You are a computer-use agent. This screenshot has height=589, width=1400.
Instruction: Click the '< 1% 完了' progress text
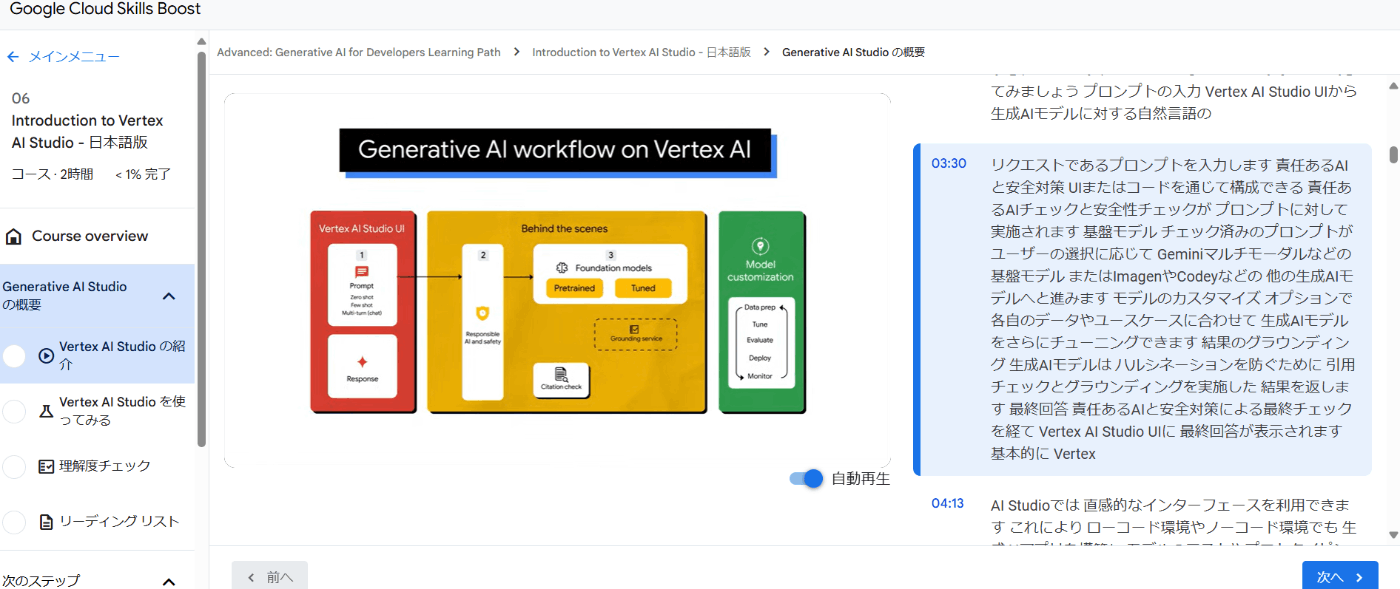[143, 174]
